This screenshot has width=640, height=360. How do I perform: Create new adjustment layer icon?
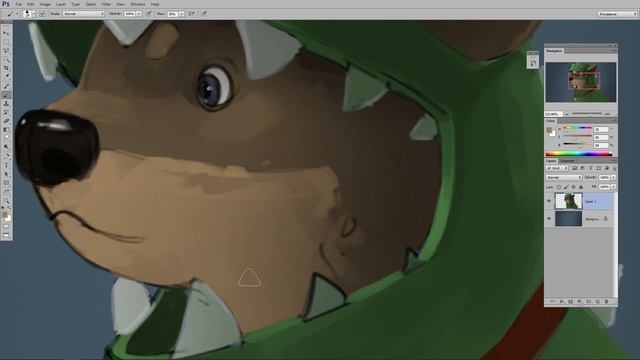(x=580, y=302)
